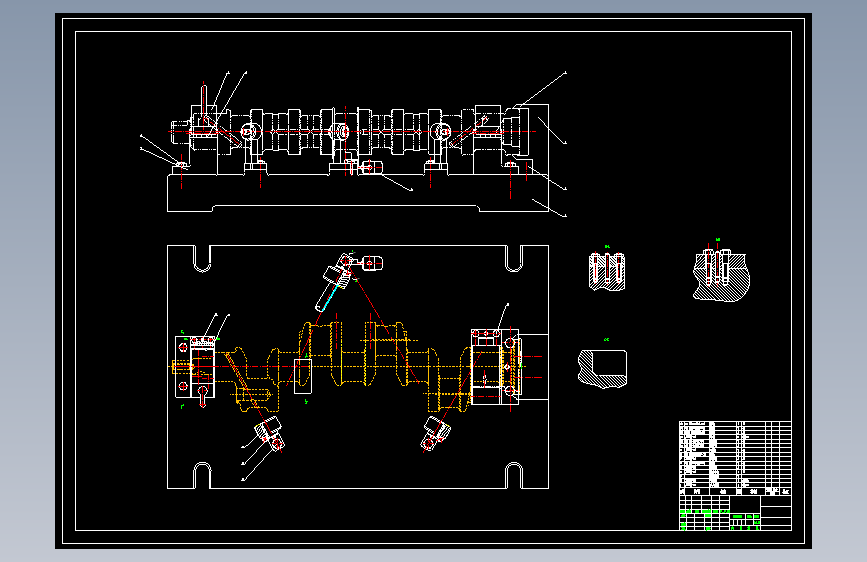The width and height of the screenshot is (867, 562).
Task: Select the cyan line on the upper clamp
Action: [x=331, y=298]
